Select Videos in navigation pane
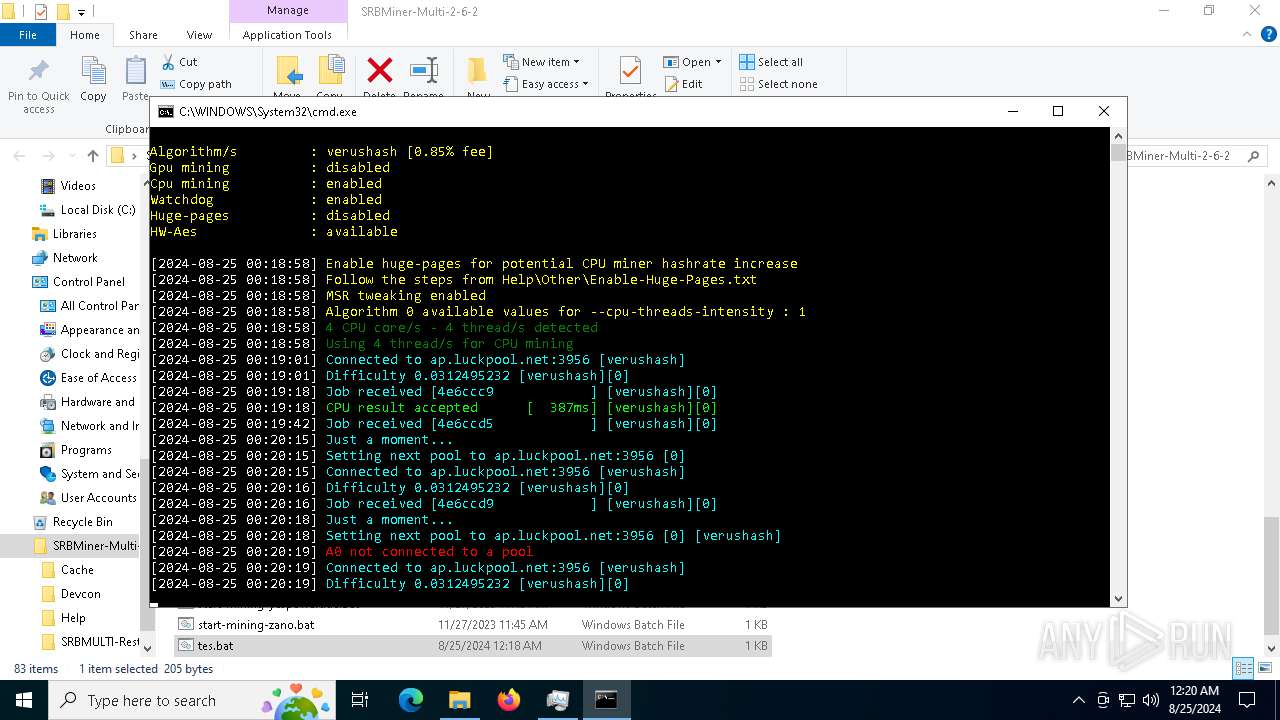The height and width of the screenshot is (720, 1280). point(78,186)
